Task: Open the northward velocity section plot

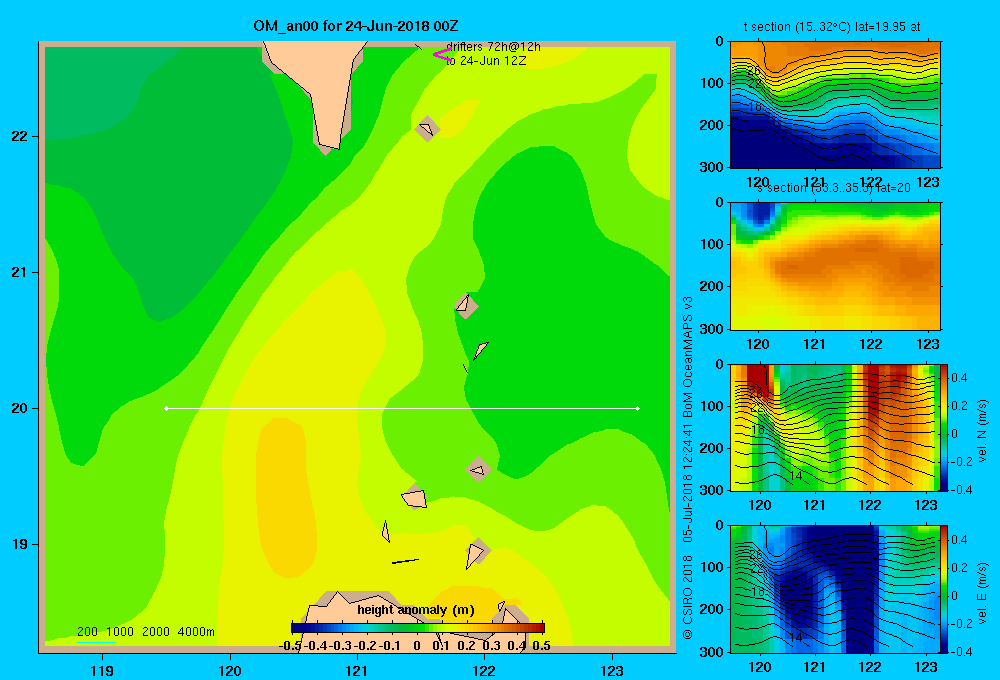Action: click(x=835, y=427)
